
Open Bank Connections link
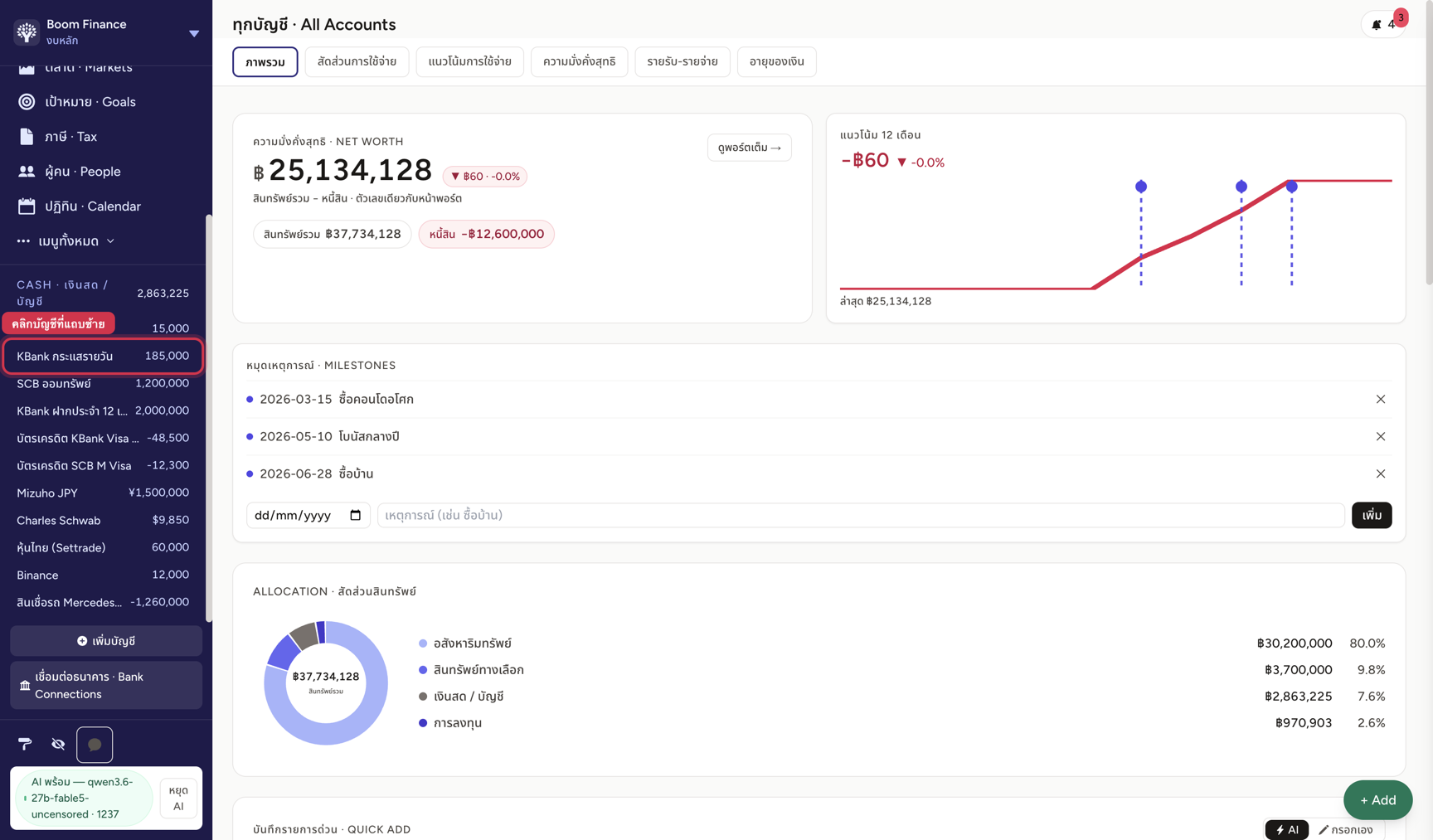tap(106, 685)
